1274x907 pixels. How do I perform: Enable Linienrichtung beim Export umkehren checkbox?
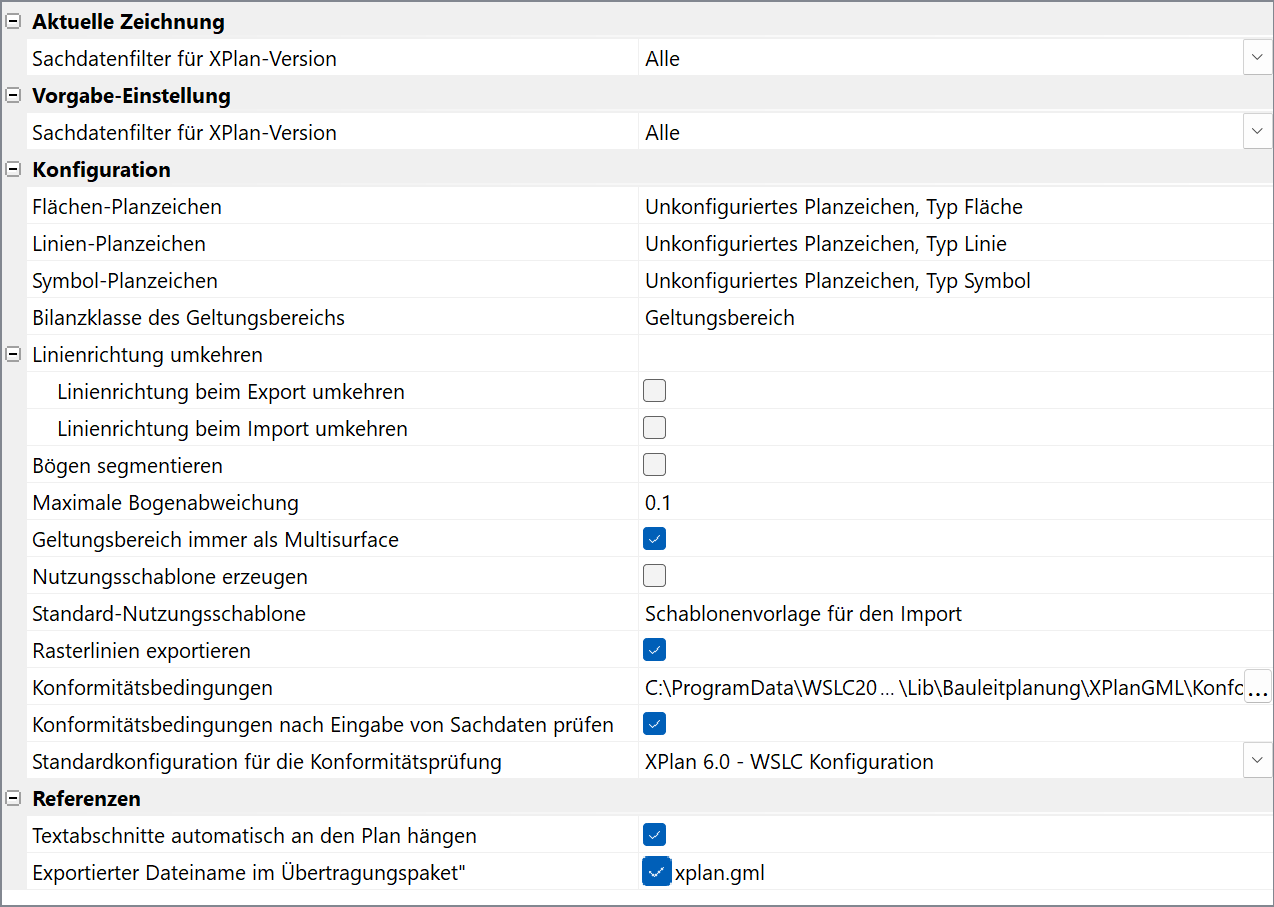click(x=654, y=391)
